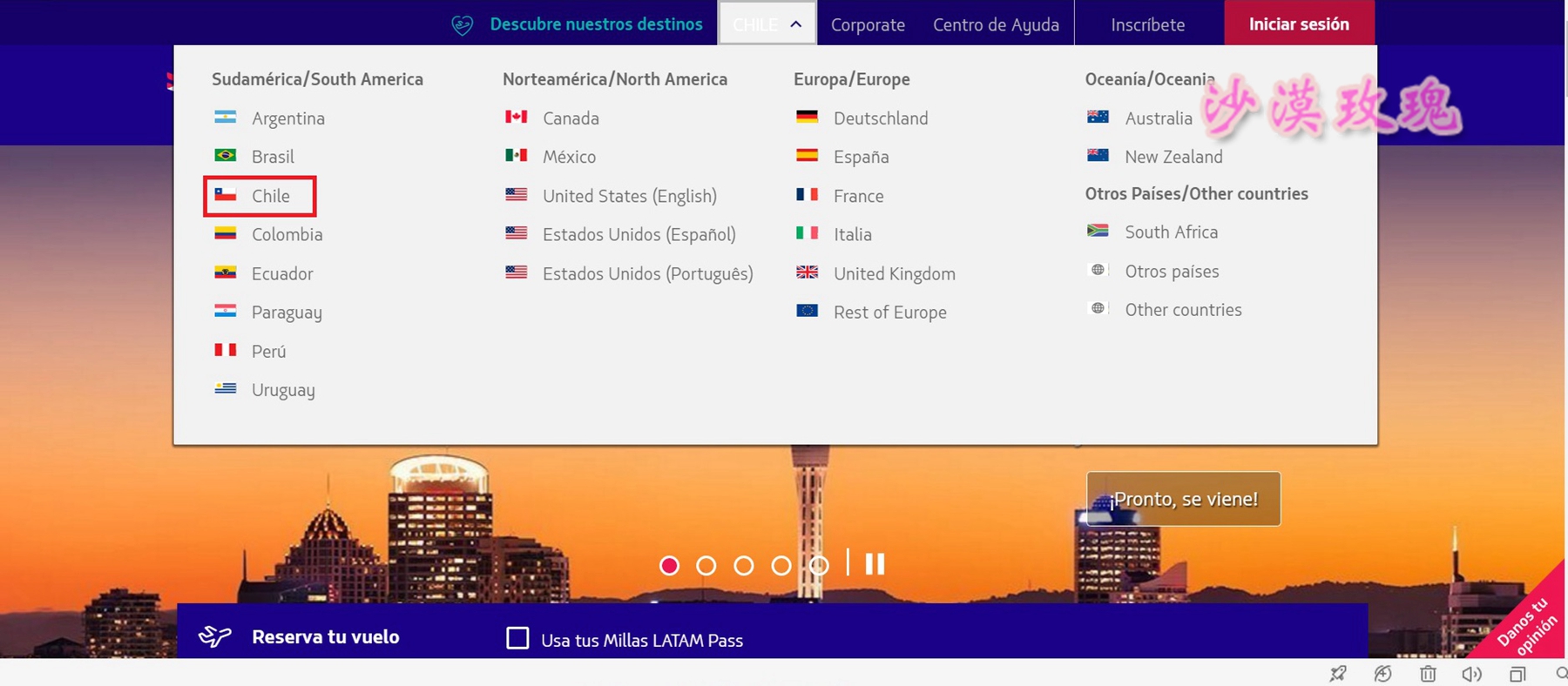
Task: Click the South Africa country name
Action: click(1171, 232)
